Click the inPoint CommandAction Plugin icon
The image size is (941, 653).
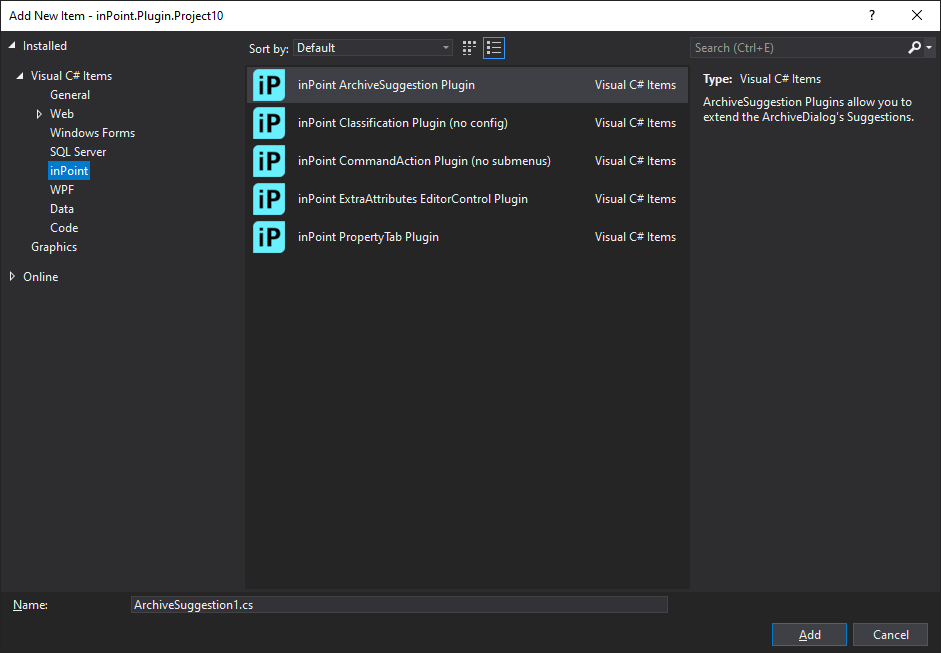click(x=269, y=161)
